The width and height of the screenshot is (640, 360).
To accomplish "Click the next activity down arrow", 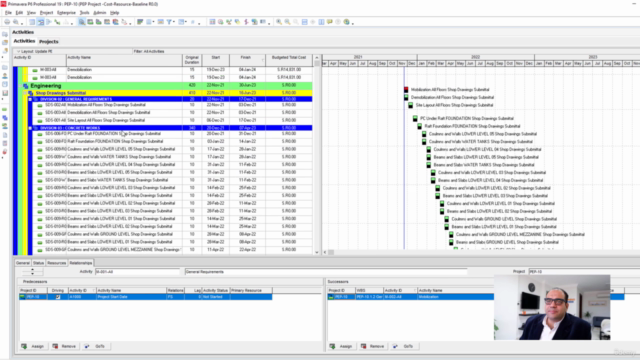I will point(32,273).
